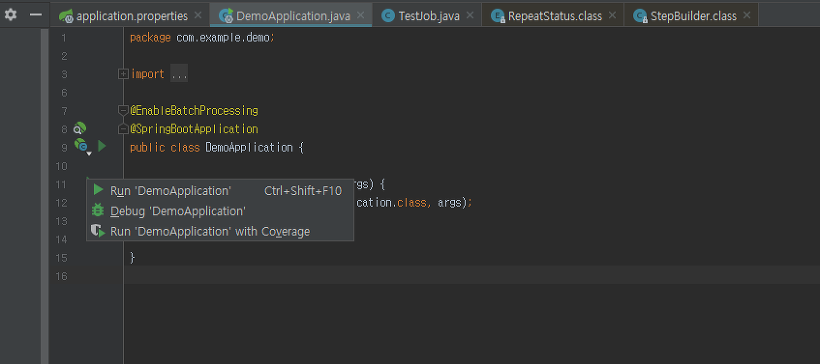Hide the tool window with minus icon

(36, 15)
